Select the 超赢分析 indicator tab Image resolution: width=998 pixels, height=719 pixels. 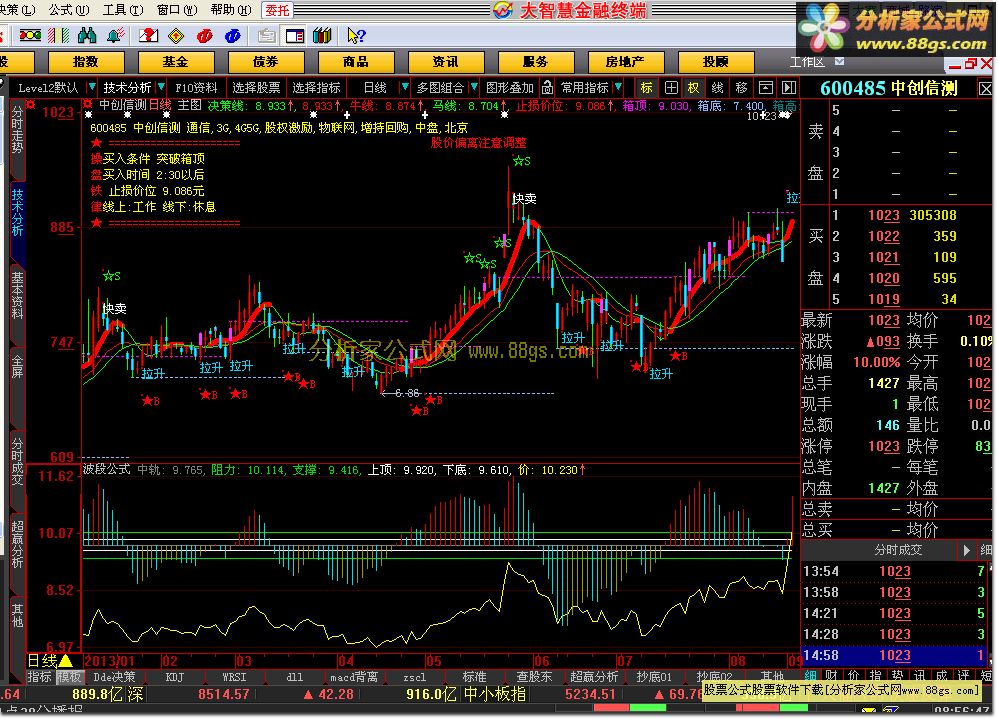tap(594, 677)
